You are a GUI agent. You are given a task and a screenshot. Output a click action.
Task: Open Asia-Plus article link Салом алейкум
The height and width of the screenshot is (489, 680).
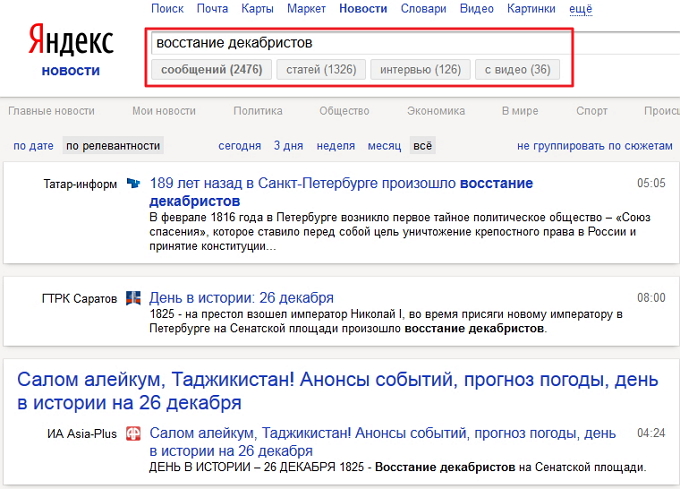[x=382, y=442]
